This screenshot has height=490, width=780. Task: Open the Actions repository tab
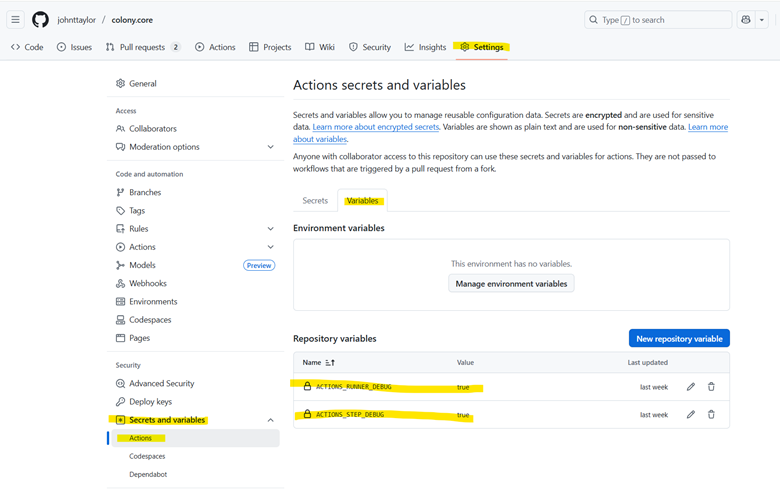[x=215, y=47]
